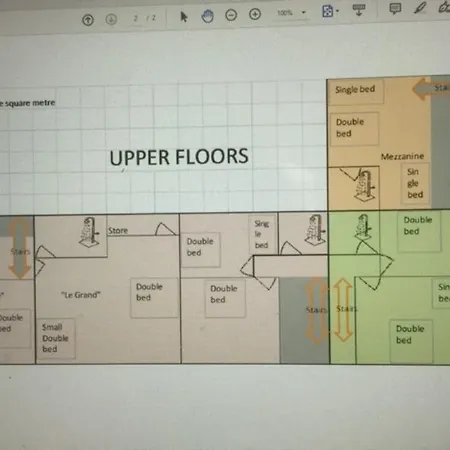The image size is (450, 450).
Task: Click the Mezzanine label
Action: (402, 156)
